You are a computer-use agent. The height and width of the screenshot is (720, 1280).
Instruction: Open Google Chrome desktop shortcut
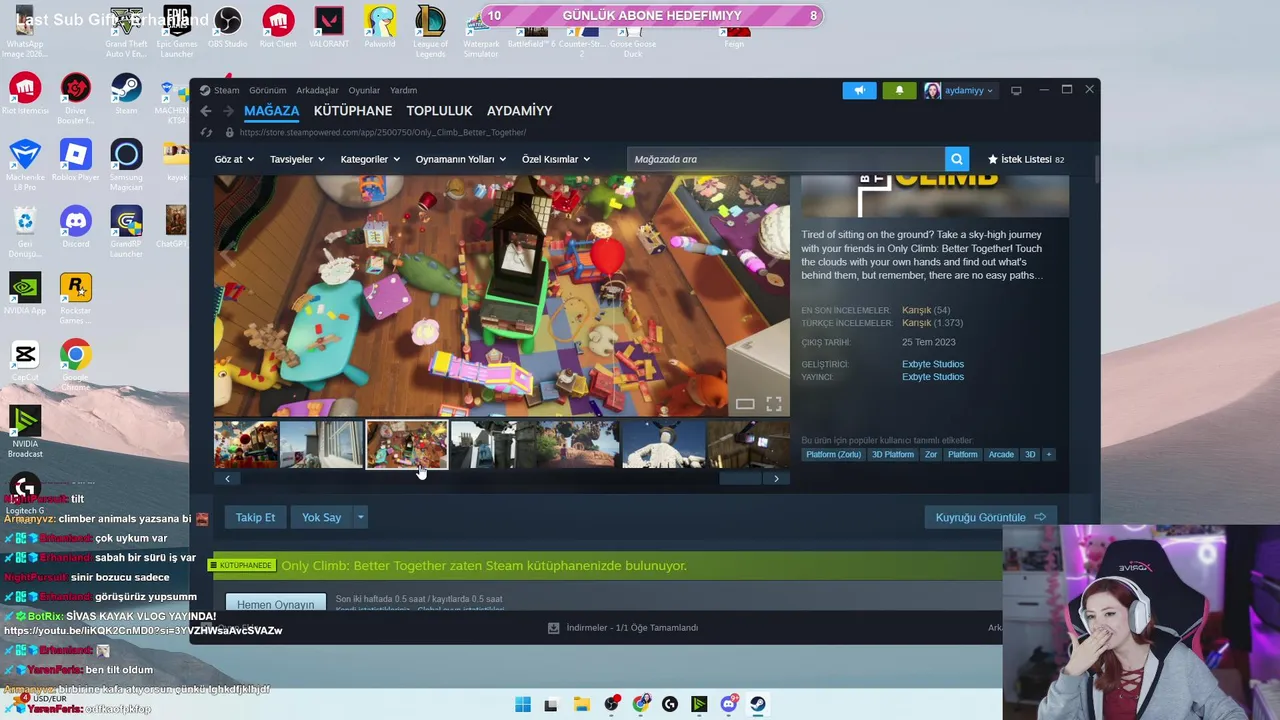(x=75, y=362)
